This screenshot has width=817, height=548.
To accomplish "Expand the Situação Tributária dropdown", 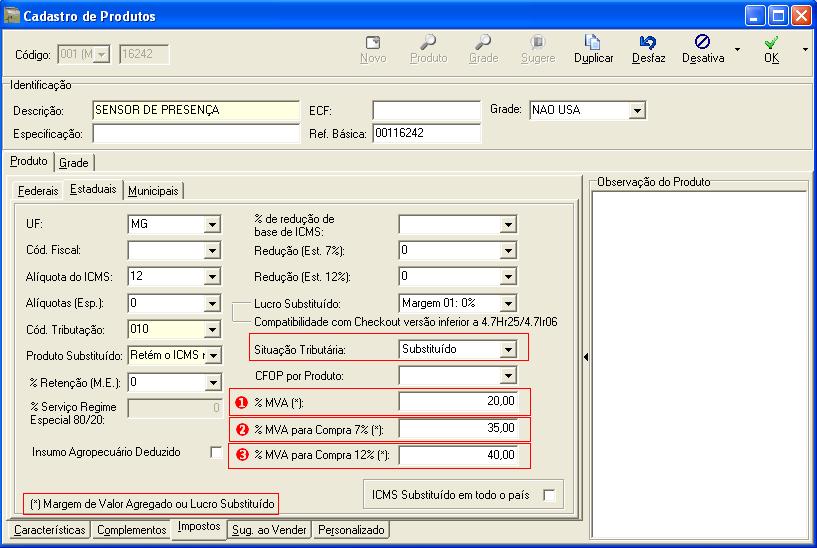I will tap(509, 350).
